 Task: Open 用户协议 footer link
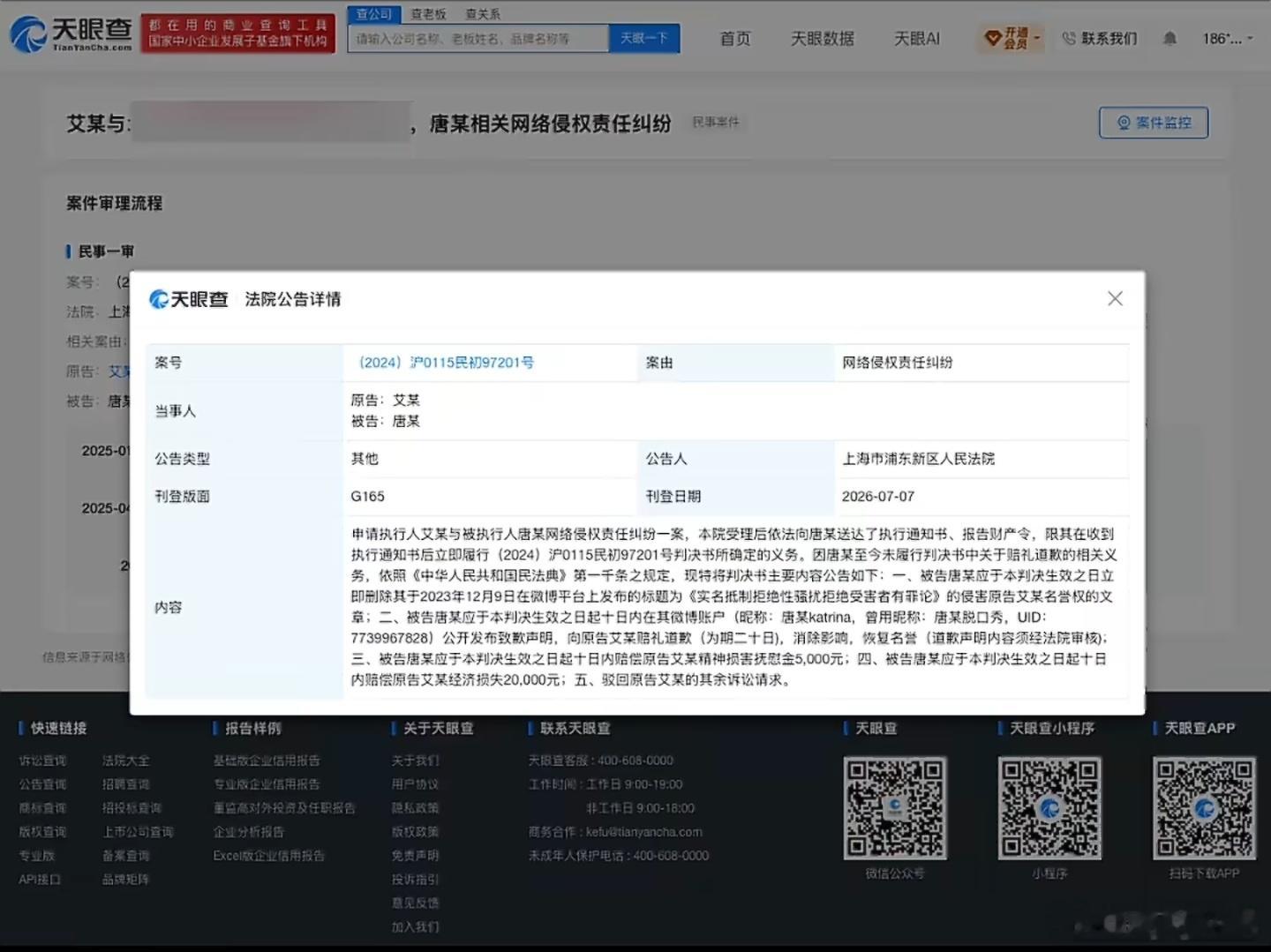point(415,784)
